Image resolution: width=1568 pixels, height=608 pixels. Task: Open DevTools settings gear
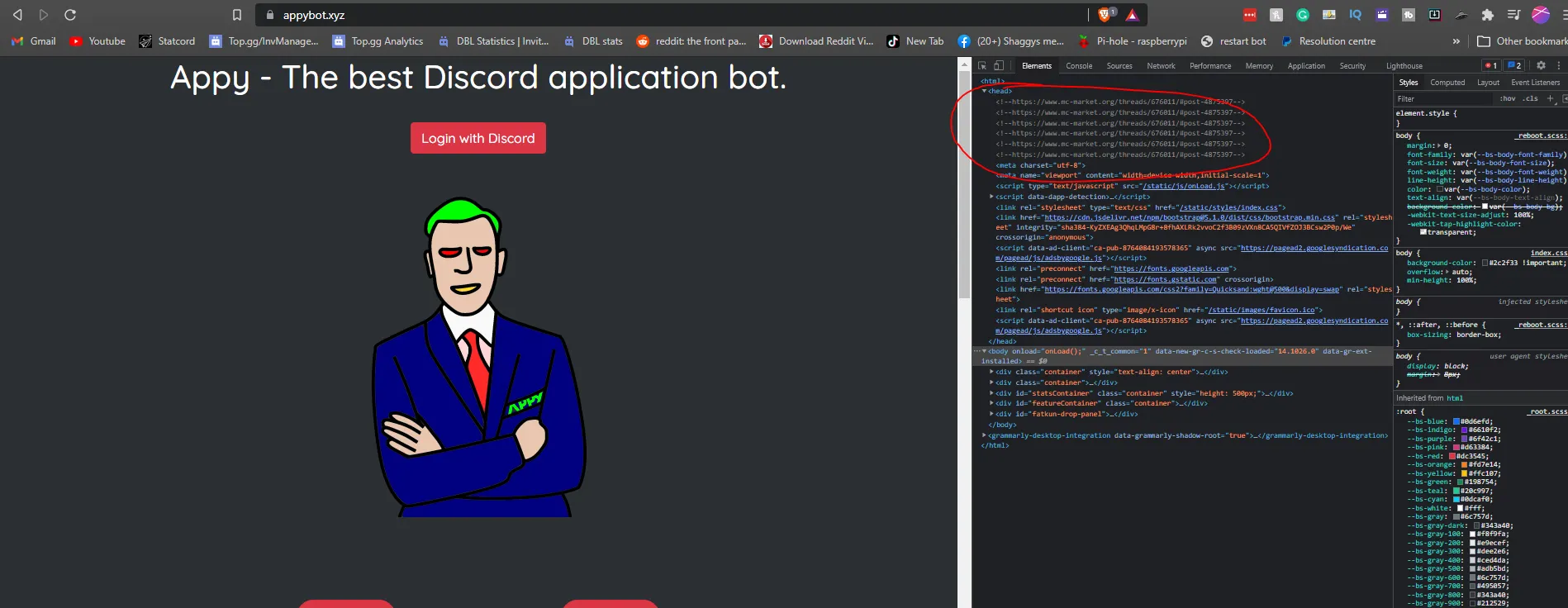(x=1541, y=65)
